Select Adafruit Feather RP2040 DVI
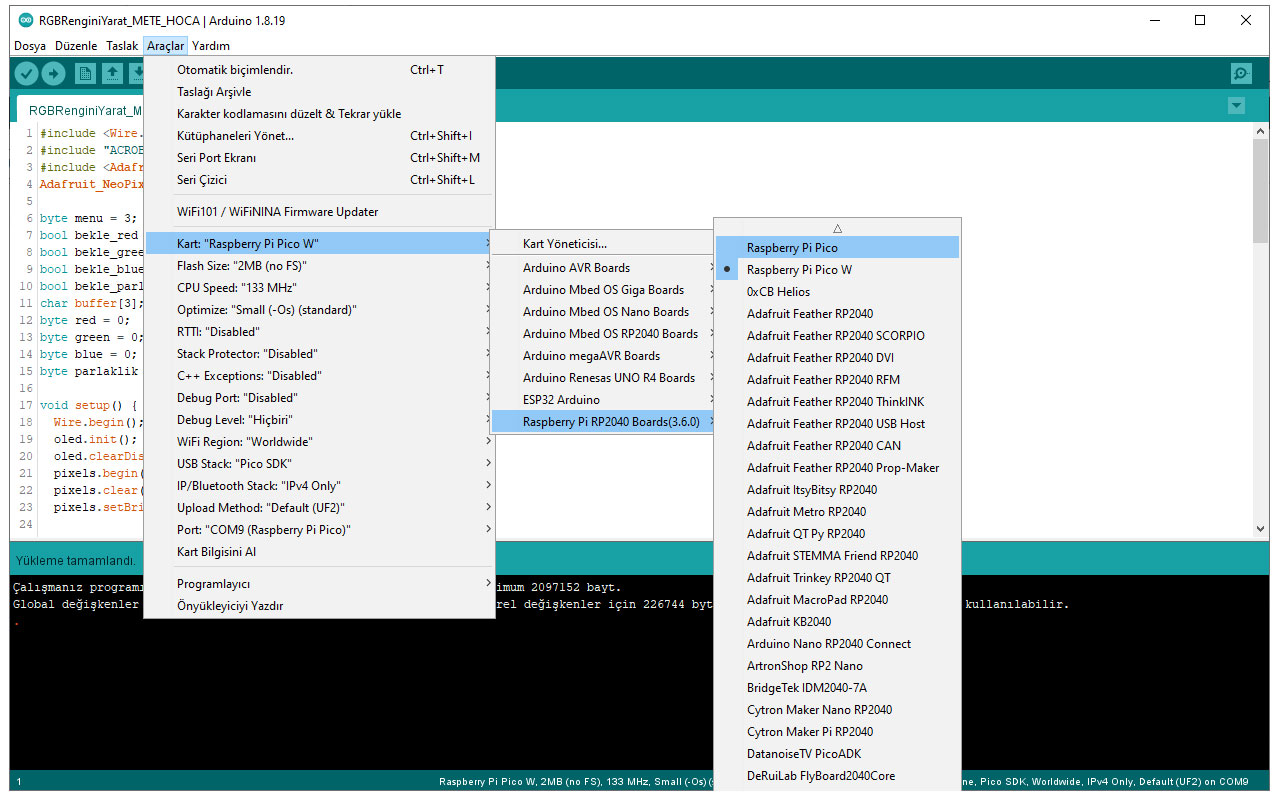Image resolution: width=1280 pixels, height=800 pixels. point(837,358)
